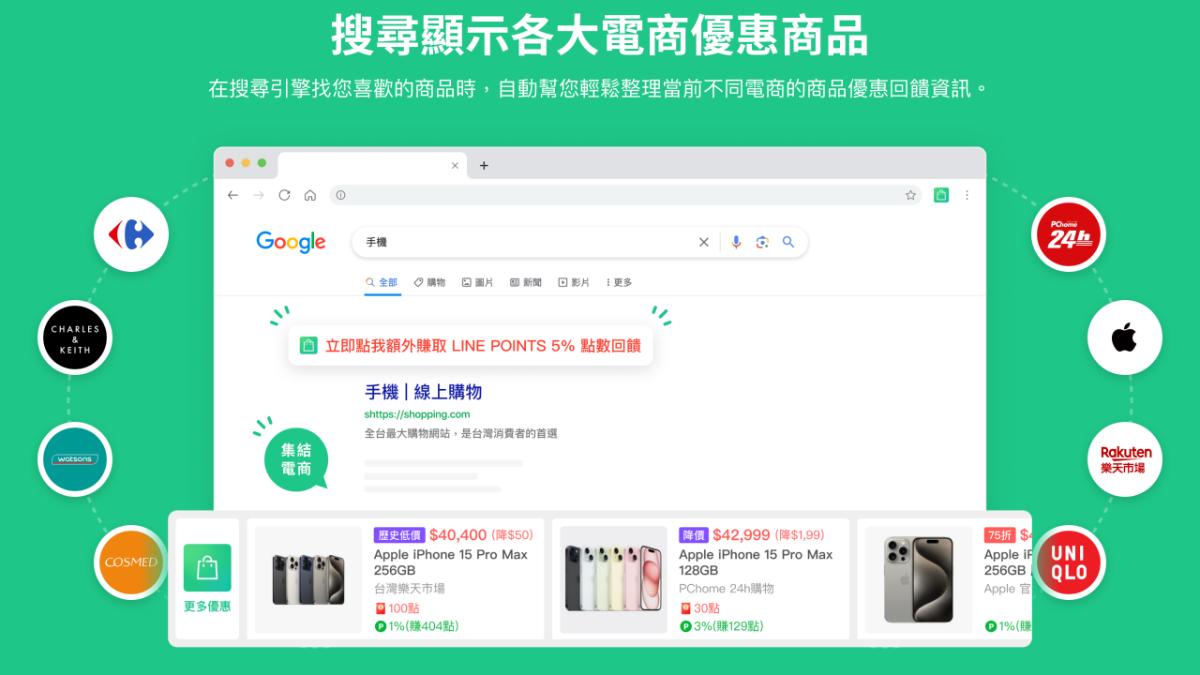The image size is (1200, 675).
Task: Open the iPhone 15 Pro Max 256GB thumbnail
Action: [308, 580]
